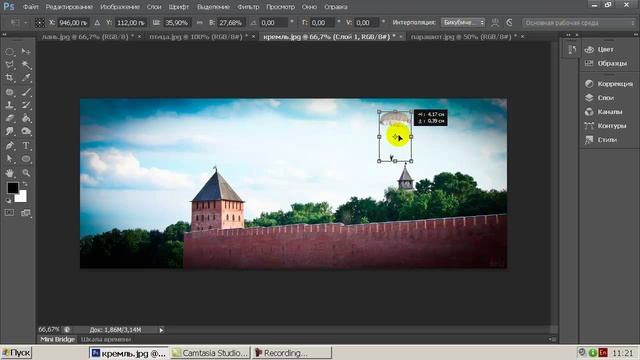Select the Paint Bucket tool
This screenshot has width=640, height=360.
click(26, 118)
